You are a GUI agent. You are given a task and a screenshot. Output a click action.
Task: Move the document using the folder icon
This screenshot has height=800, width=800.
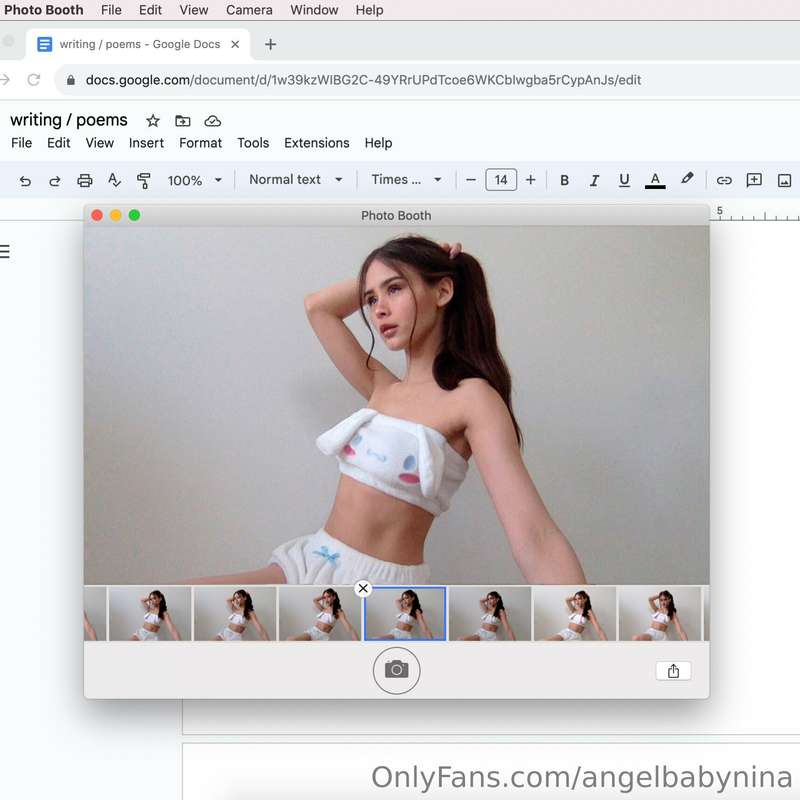coord(183,121)
